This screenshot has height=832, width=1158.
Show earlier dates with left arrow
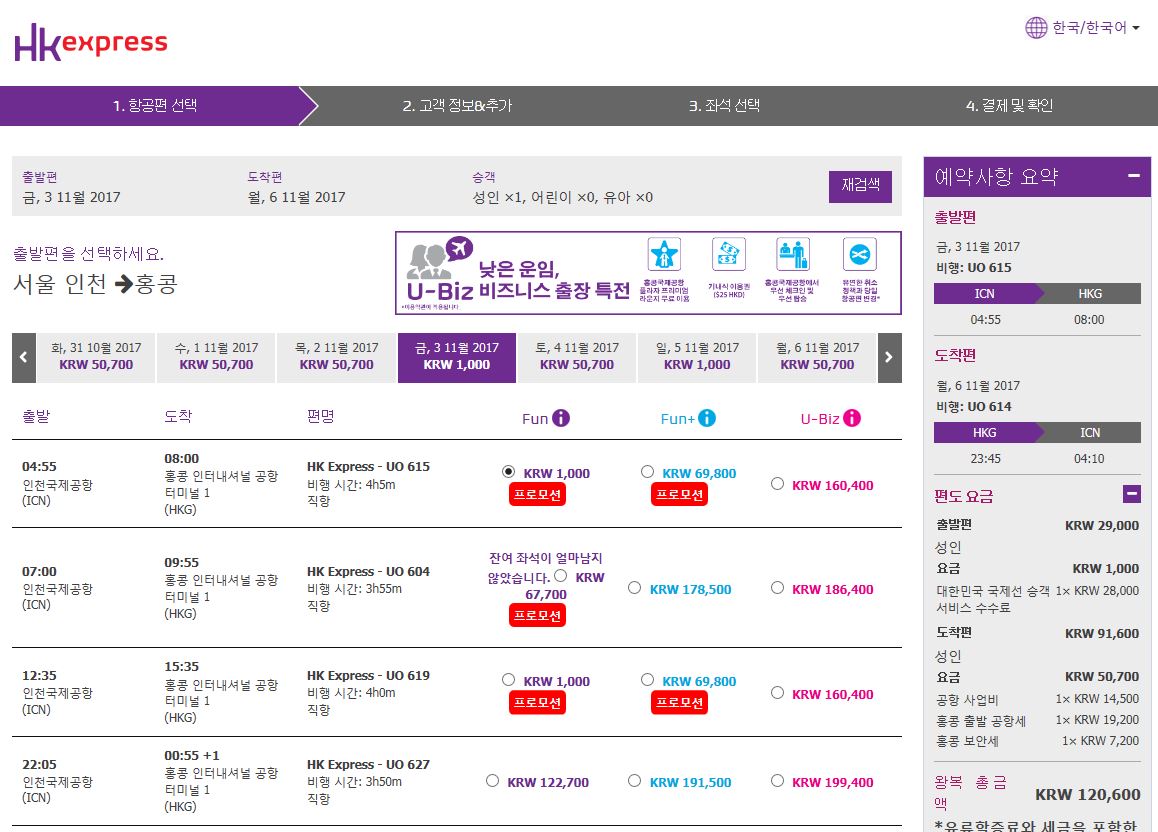(x=24, y=357)
